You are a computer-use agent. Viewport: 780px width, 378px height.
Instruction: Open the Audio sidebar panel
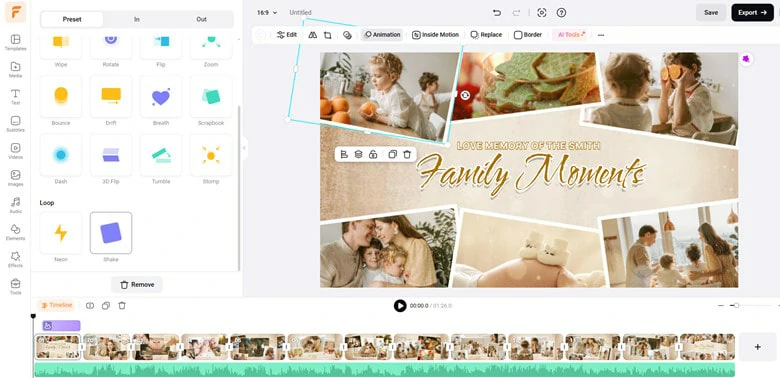tap(15, 205)
